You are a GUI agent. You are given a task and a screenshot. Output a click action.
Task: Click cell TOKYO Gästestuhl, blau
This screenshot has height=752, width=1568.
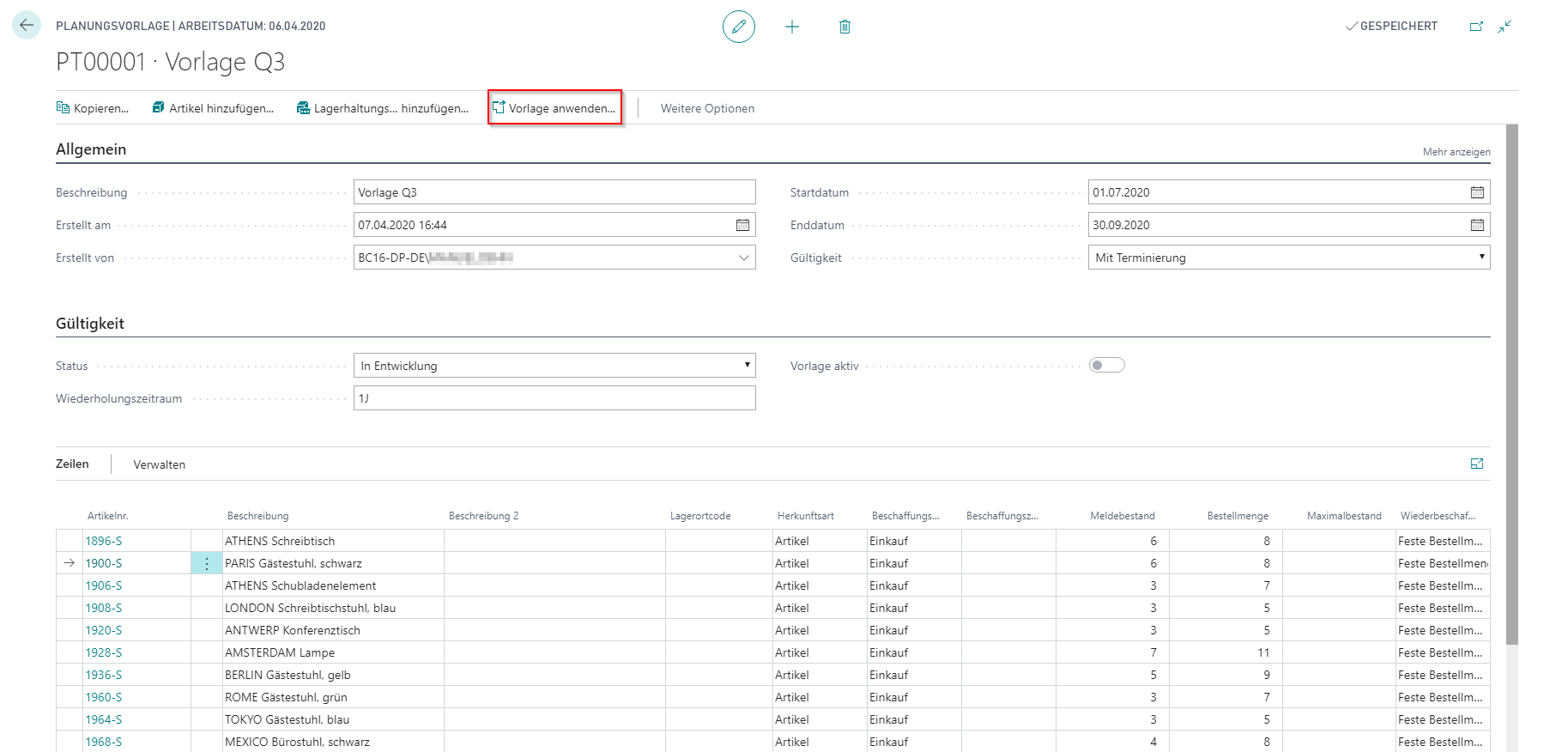333,719
